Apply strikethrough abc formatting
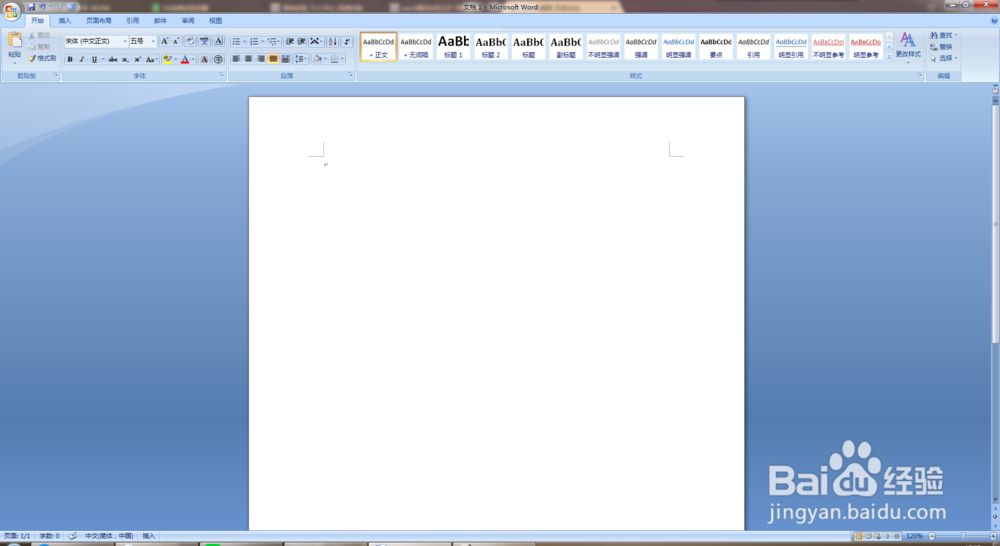 pos(113,59)
